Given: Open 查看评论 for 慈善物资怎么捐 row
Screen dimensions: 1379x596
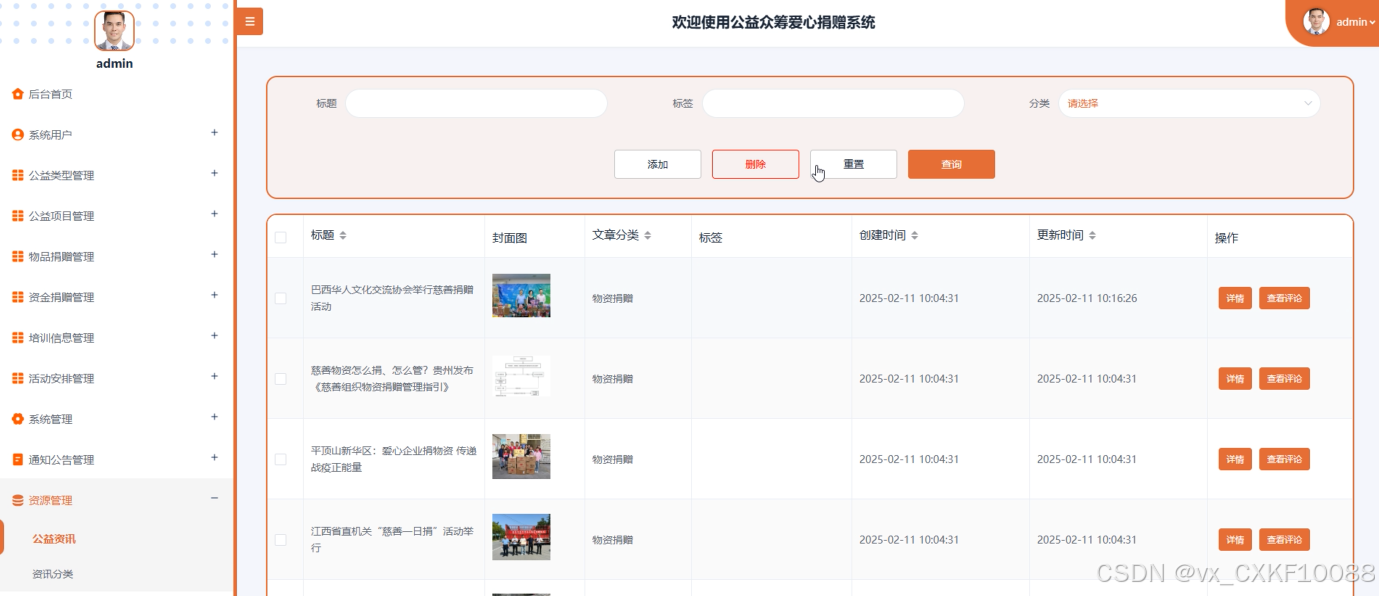Looking at the screenshot, I should pyautogui.click(x=1284, y=379).
